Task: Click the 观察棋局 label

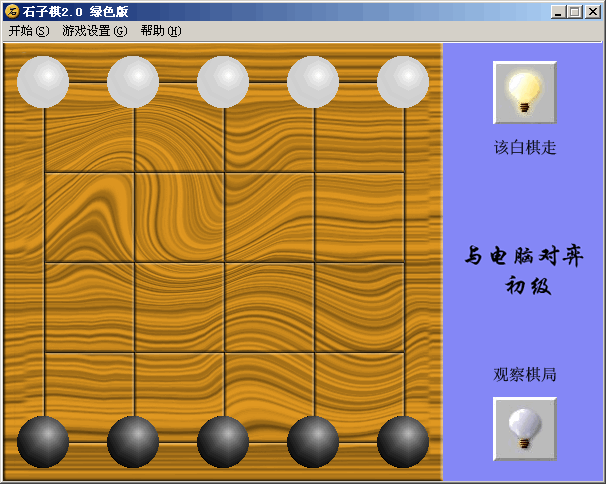Action: pos(524,375)
